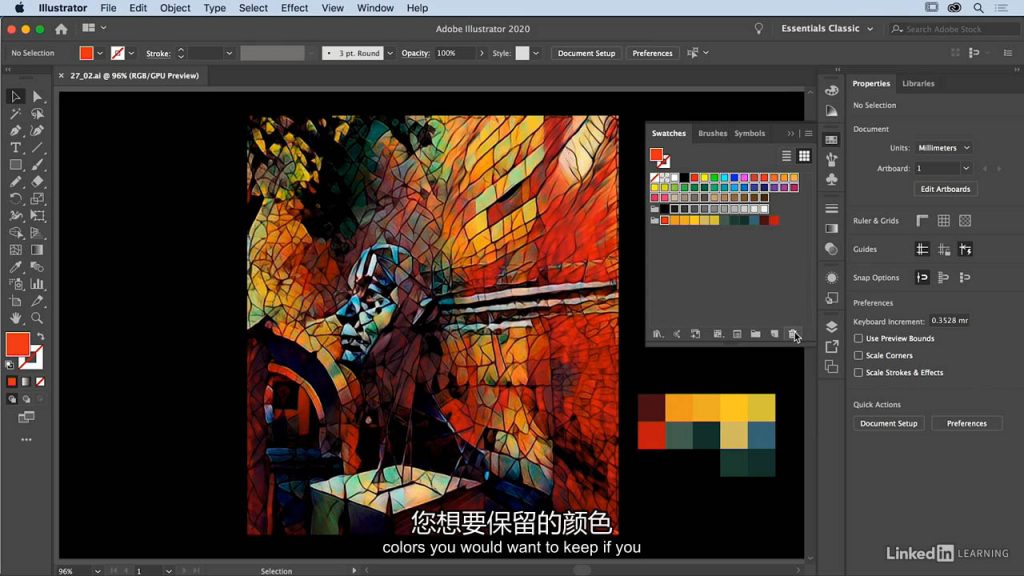This screenshot has width=1024, height=576.
Task: Switch Swatches panel to thumbnail view
Action: click(x=804, y=156)
